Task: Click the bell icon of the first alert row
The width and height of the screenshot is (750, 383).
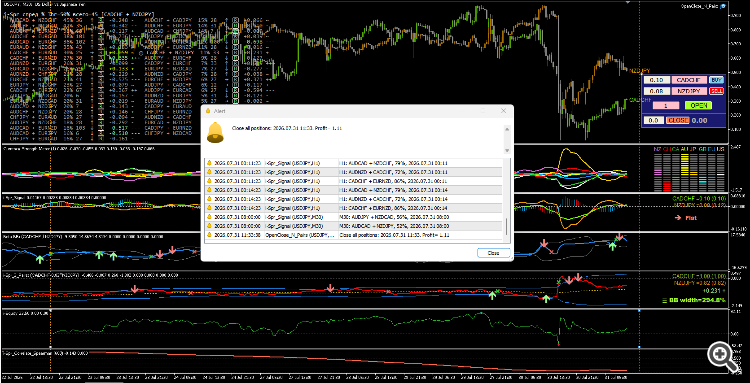Action: click(x=209, y=163)
